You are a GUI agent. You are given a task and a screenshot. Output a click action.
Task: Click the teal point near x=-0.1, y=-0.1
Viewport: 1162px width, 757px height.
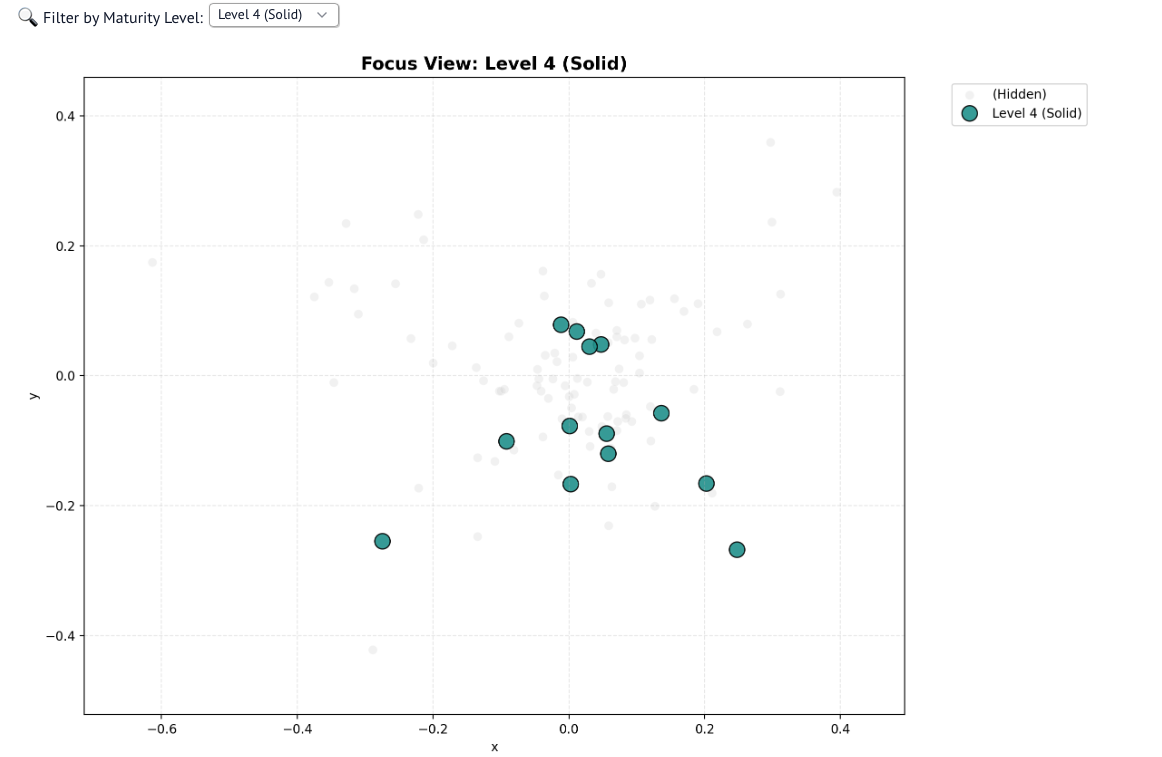pyautogui.click(x=506, y=441)
